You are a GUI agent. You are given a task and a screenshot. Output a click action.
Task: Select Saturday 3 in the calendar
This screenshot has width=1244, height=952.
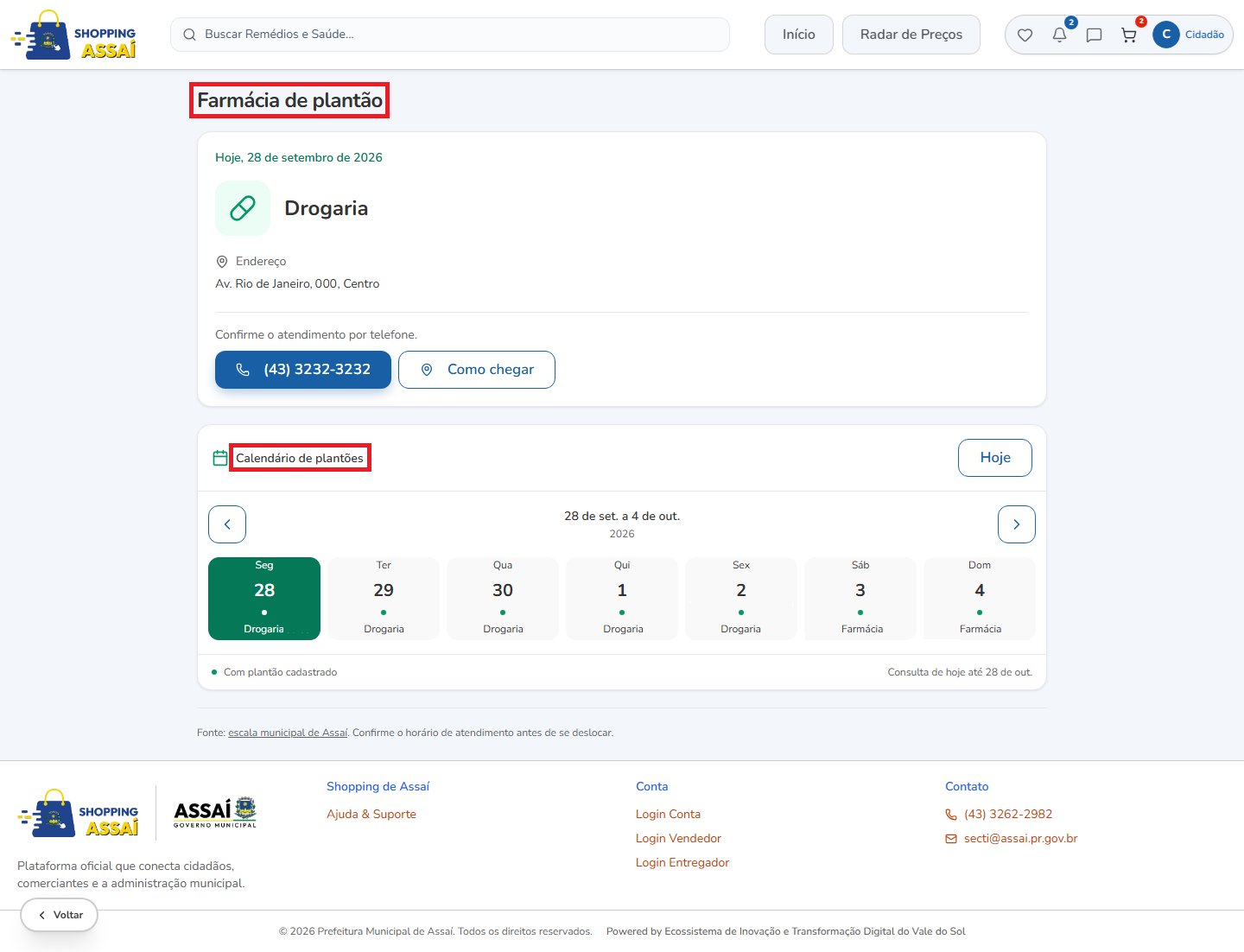[x=860, y=599]
